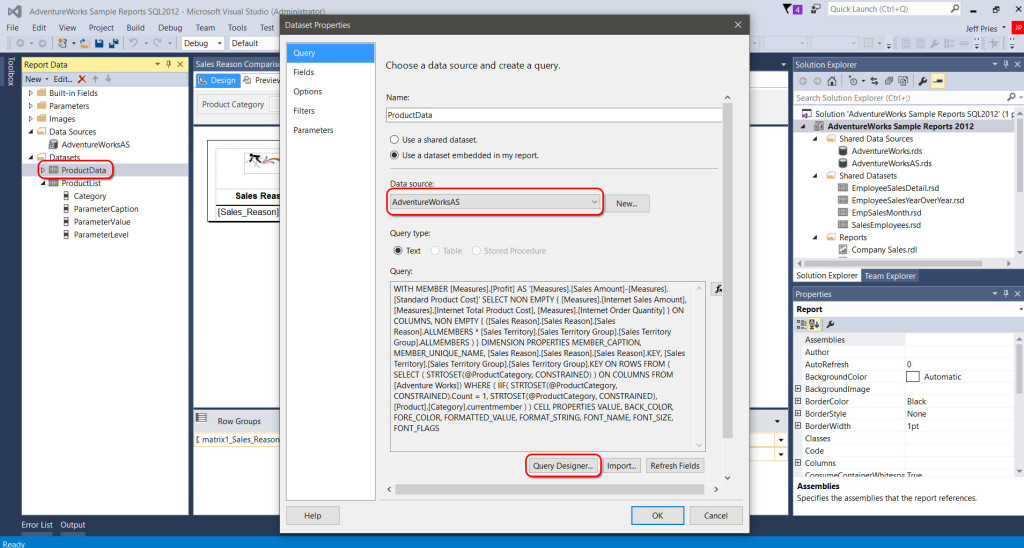Open the Filters page in Dataset Properties
Viewport: 1024px width, 548px height.
point(304,111)
